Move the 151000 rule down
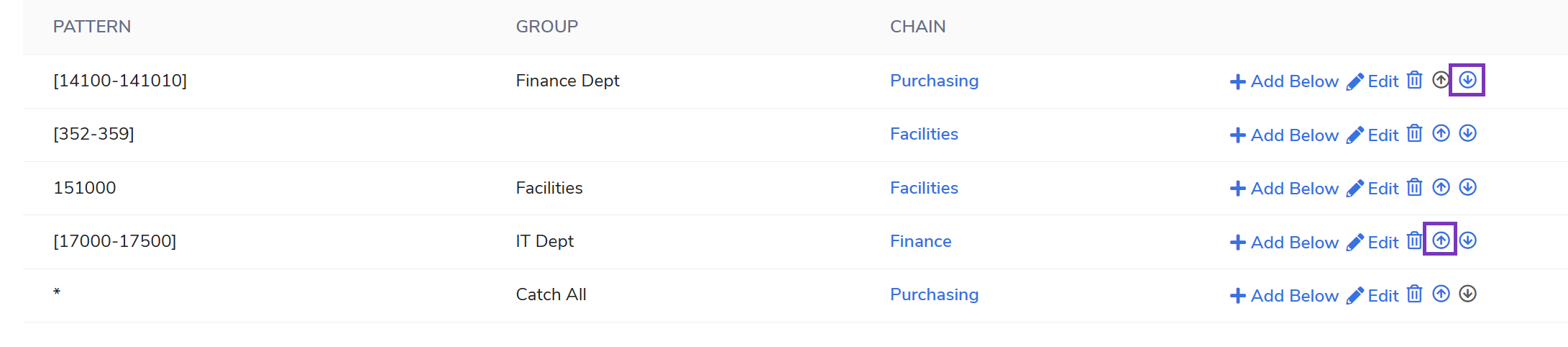The image size is (1568, 347). coord(1467,187)
